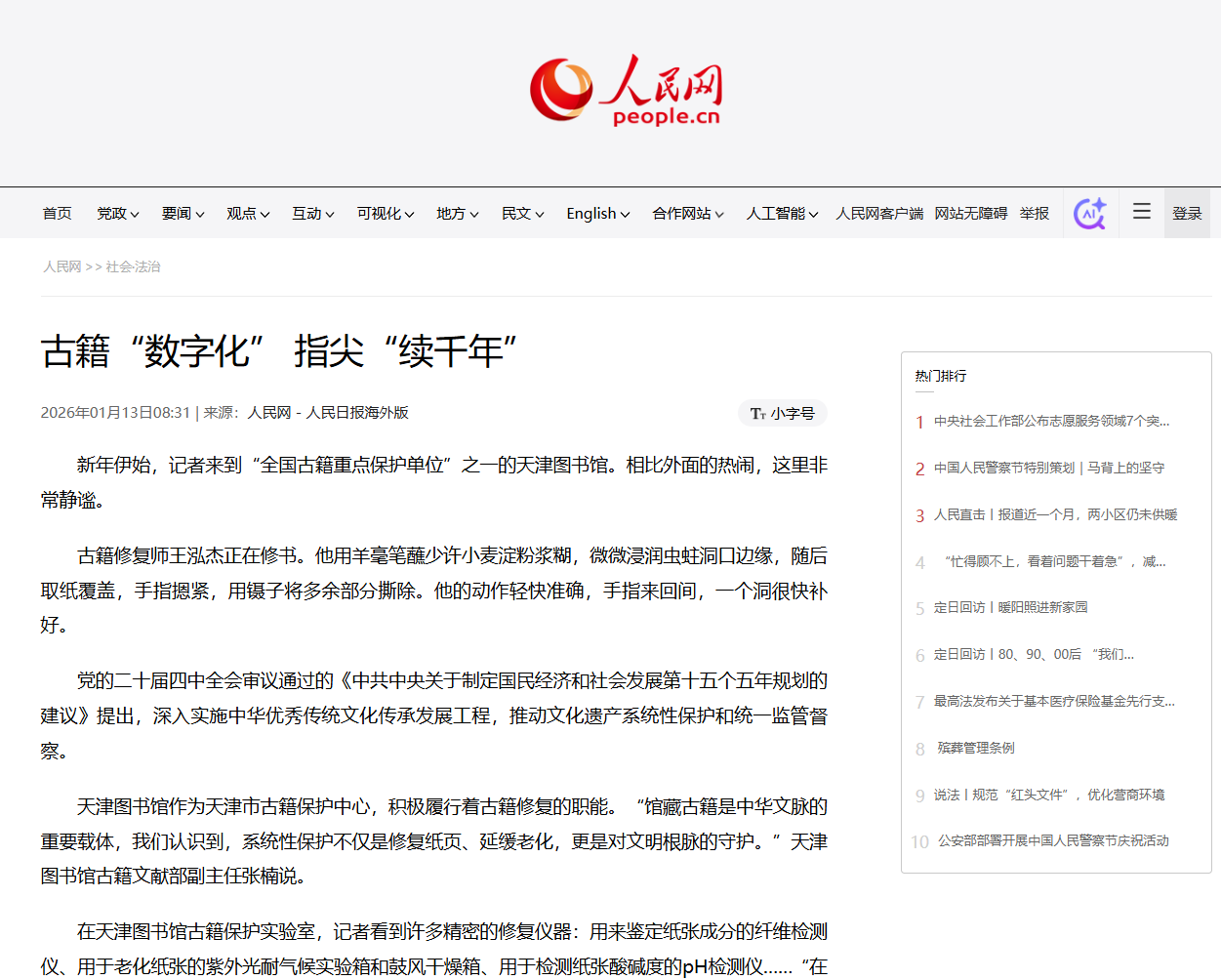This screenshot has width=1221, height=980.
Task: Open top-ranked article about 中央社会工作部
Action: click(x=1051, y=421)
